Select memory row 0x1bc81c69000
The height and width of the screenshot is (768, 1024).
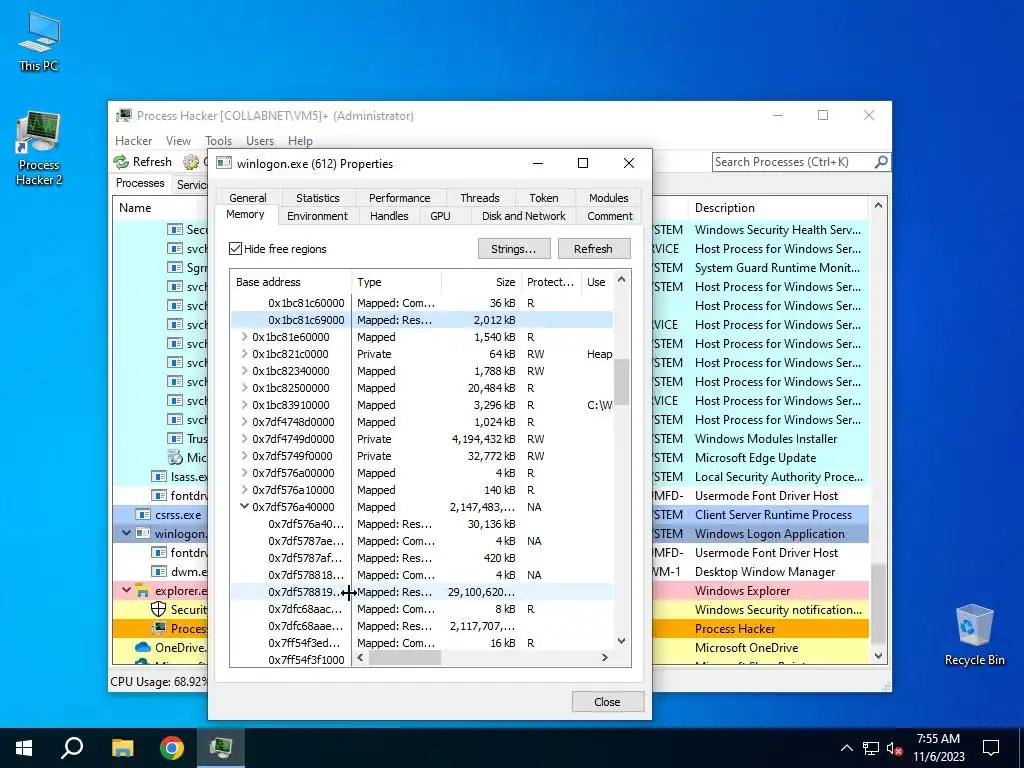[421, 320]
